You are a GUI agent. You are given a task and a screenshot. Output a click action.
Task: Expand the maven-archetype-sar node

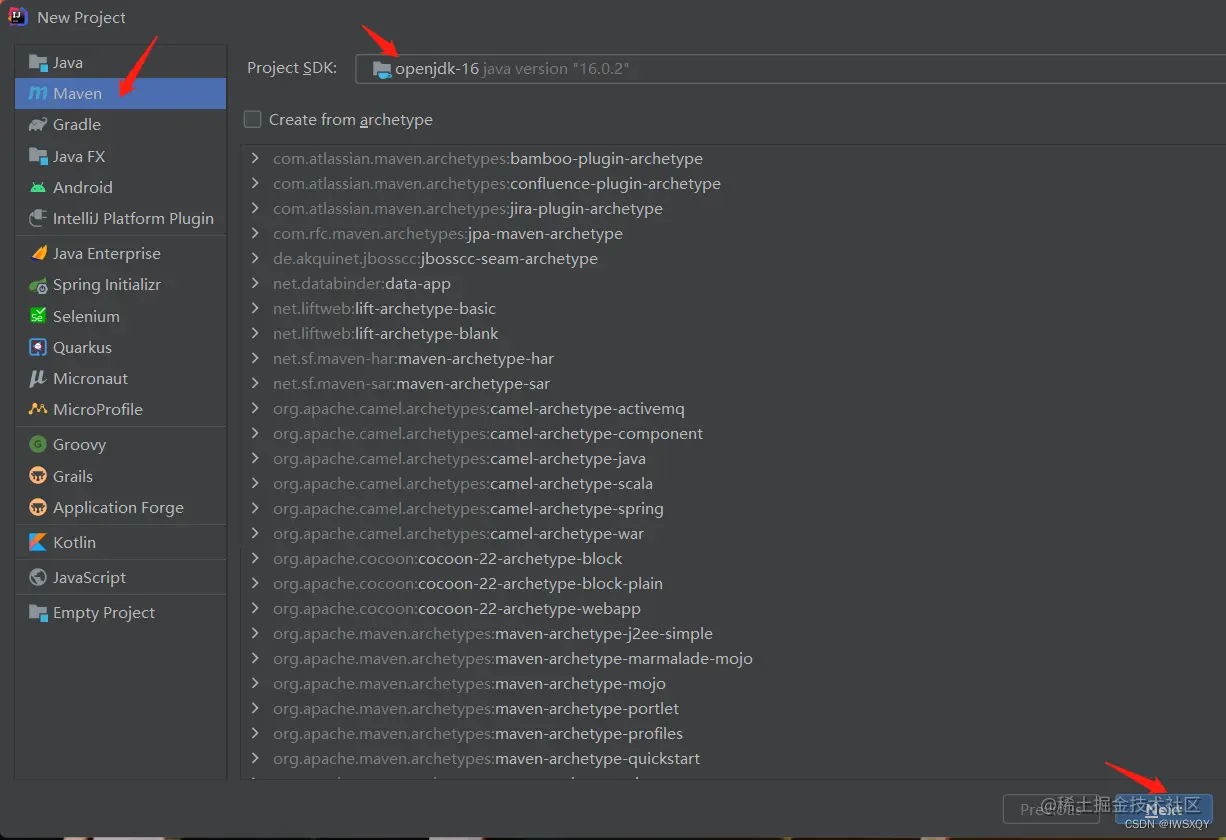[255, 383]
